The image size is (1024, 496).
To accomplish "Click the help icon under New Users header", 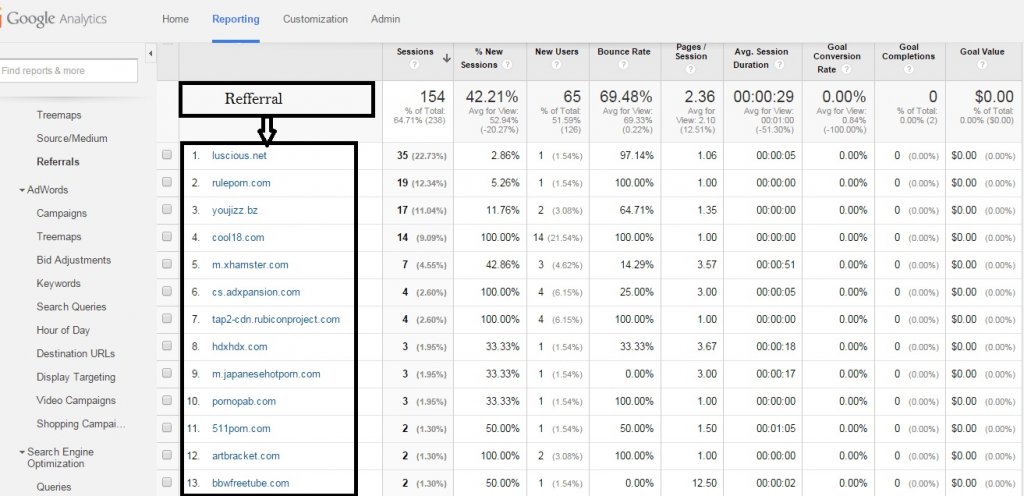I will [x=556, y=65].
